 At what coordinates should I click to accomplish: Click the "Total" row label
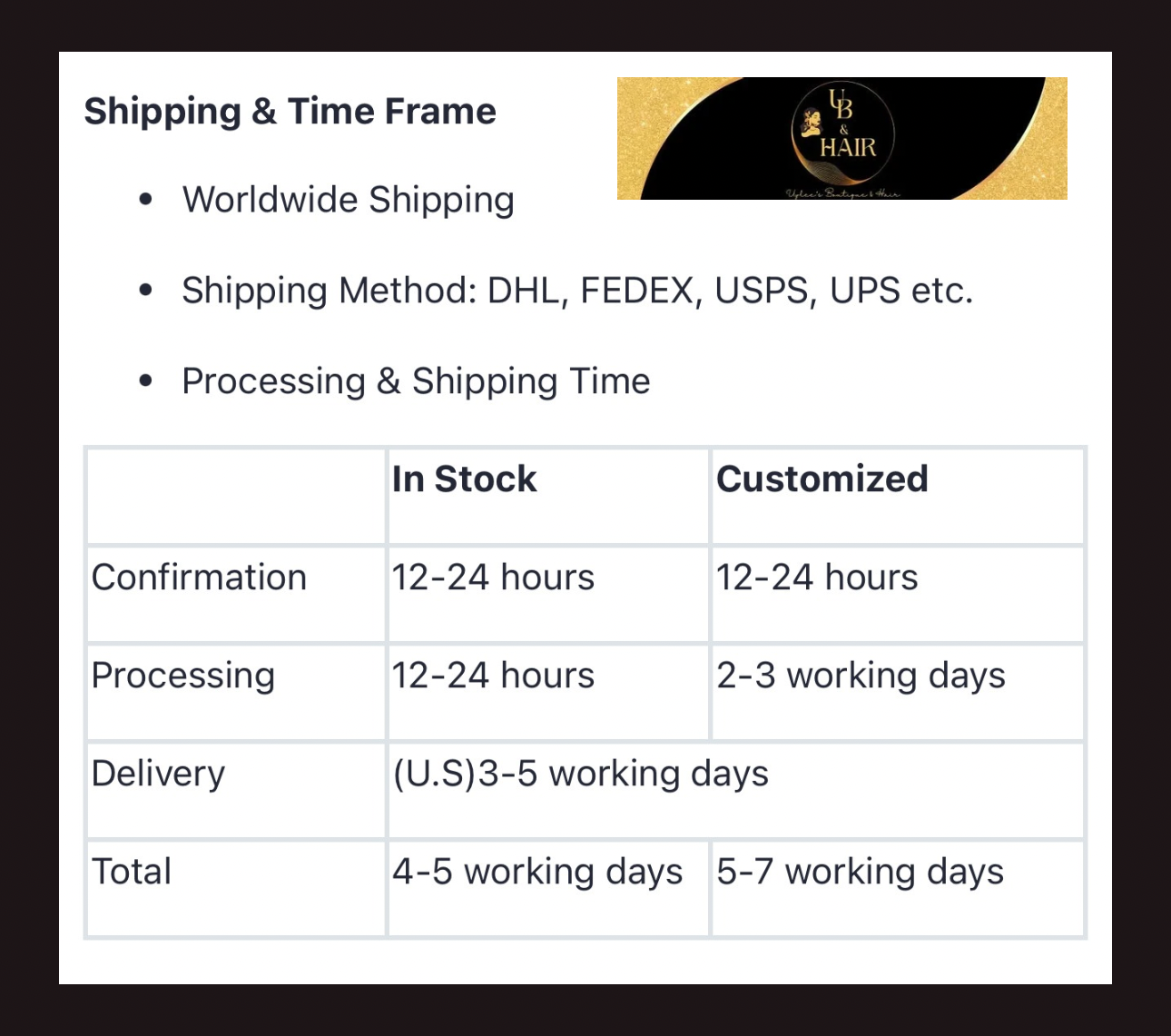pos(132,872)
